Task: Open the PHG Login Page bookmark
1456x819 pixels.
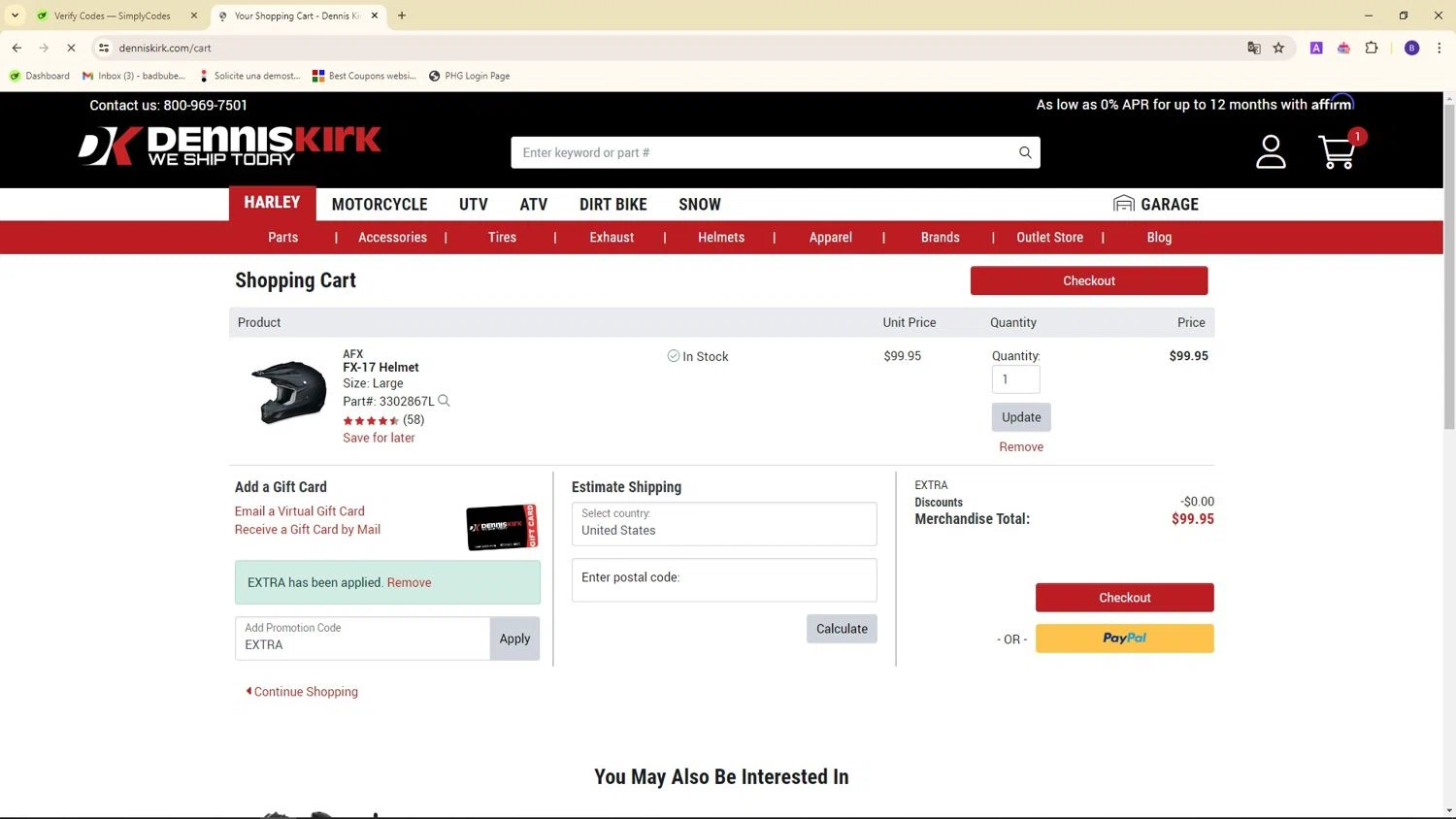Action: point(470,76)
